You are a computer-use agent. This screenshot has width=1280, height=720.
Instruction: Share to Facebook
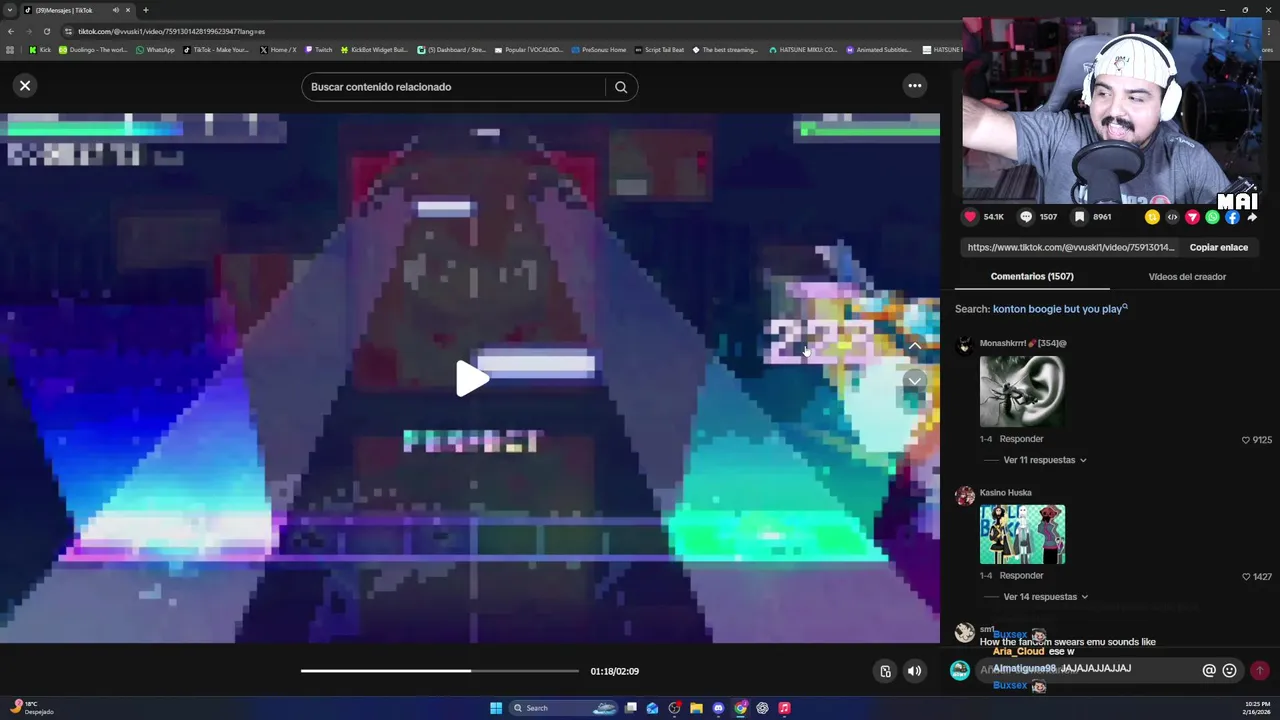[1232, 217]
